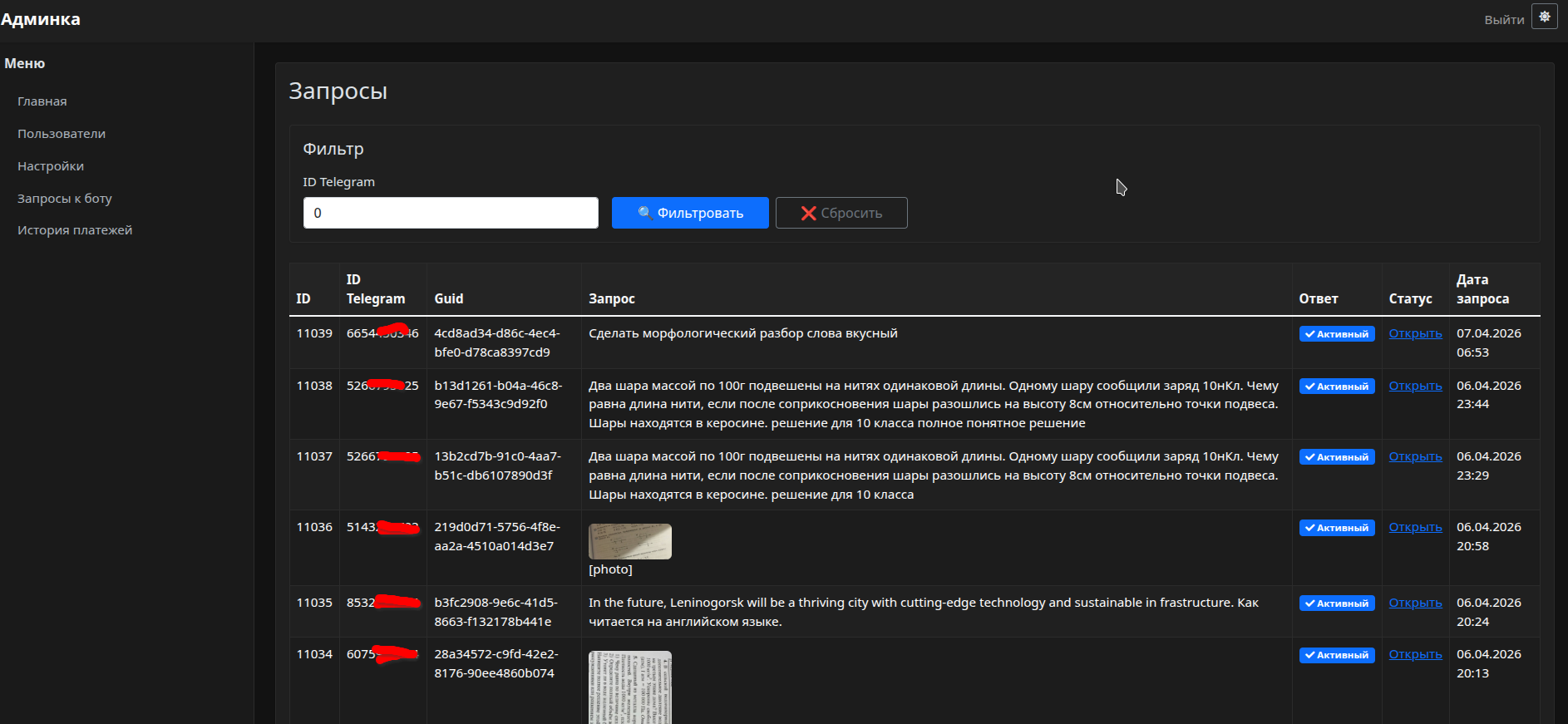Click Активный badge for request 11038
This screenshot has height=724, width=1568.
point(1337,387)
